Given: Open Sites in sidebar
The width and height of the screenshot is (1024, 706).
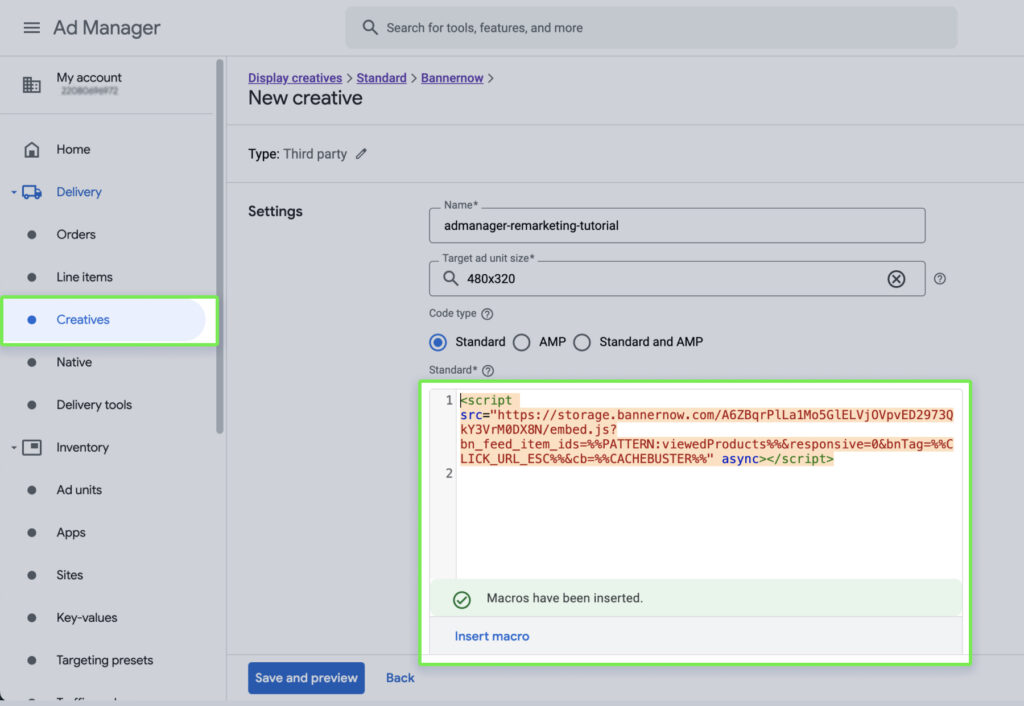Looking at the screenshot, I should (x=69, y=575).
